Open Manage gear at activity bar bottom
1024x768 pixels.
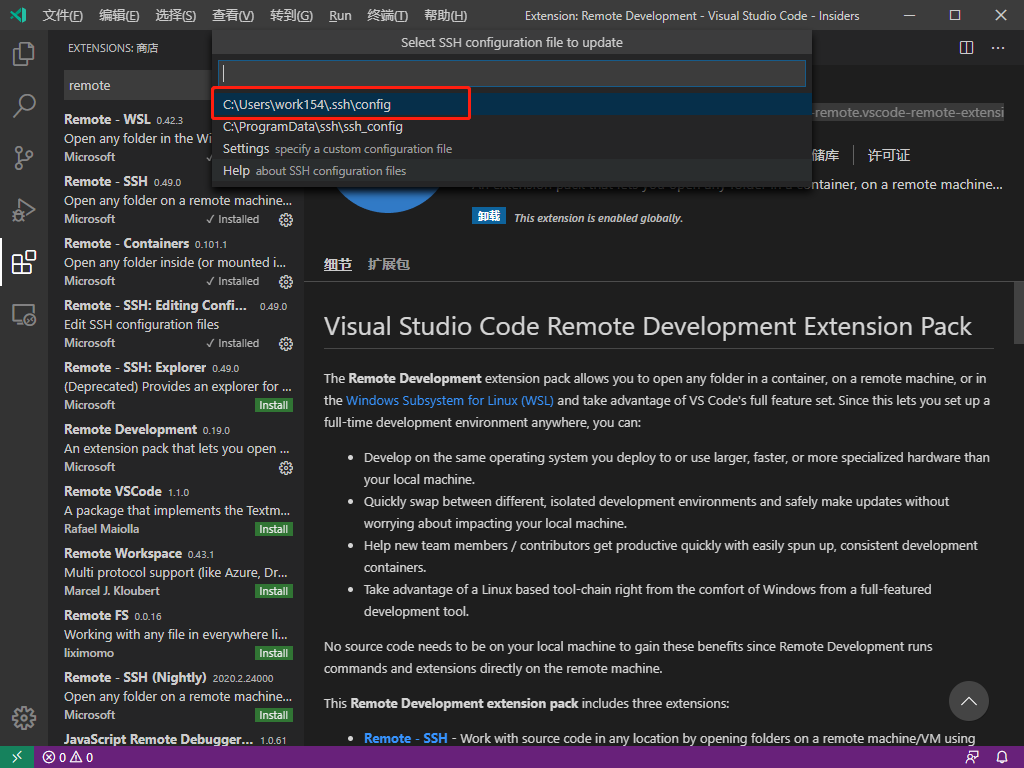[x=24, y=717]
